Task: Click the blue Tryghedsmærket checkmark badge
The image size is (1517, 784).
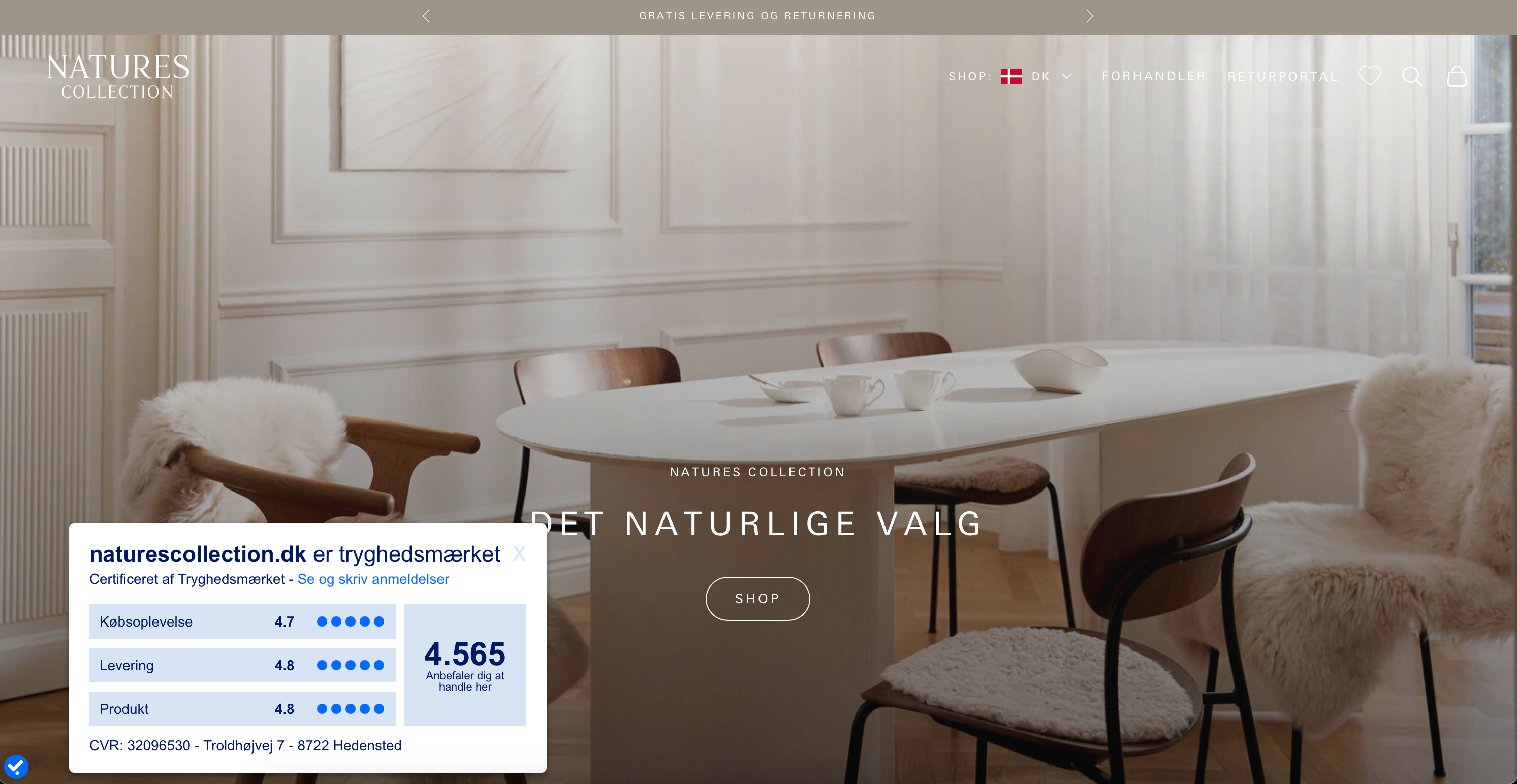Action: (16, 766)
